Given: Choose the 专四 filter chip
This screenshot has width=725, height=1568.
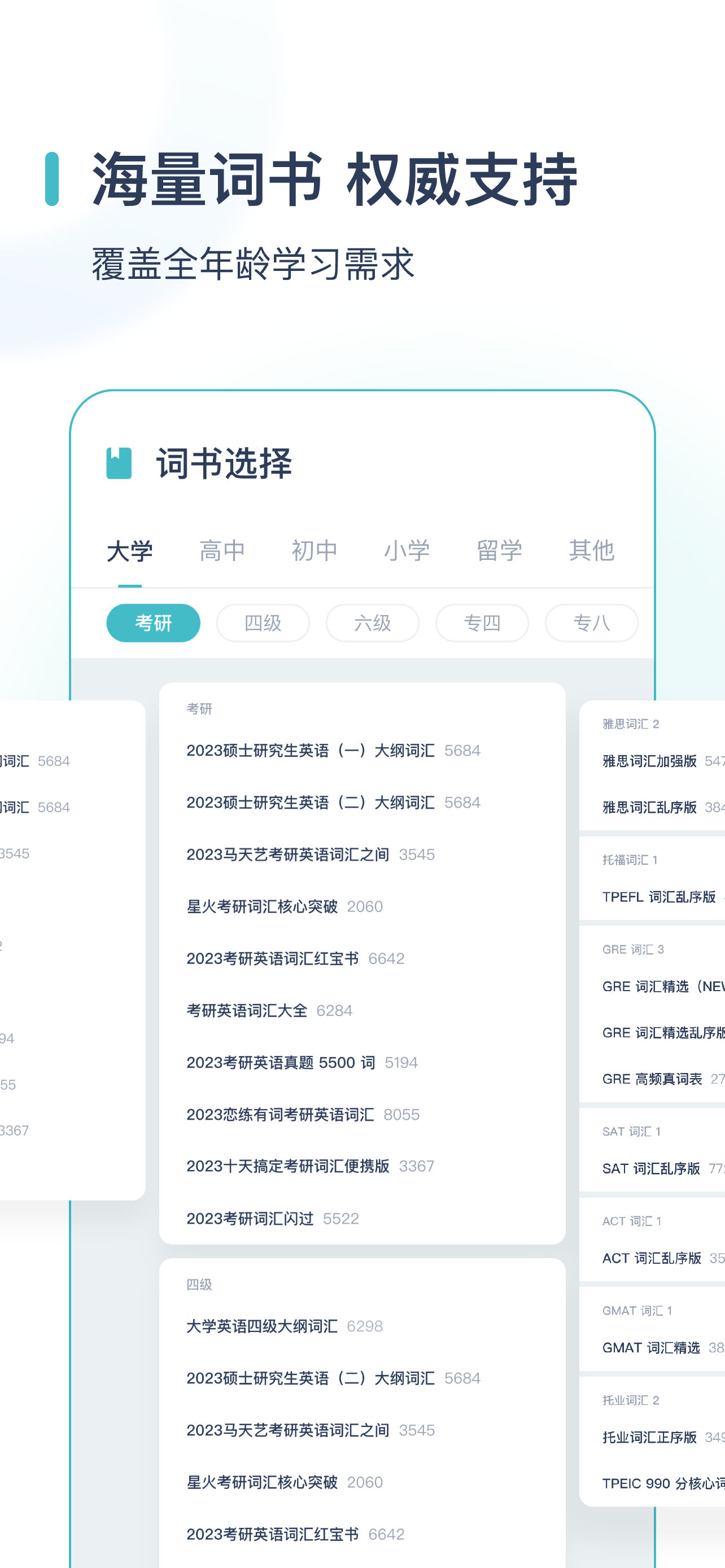Looking at the screenshot, I should (482, 623).
